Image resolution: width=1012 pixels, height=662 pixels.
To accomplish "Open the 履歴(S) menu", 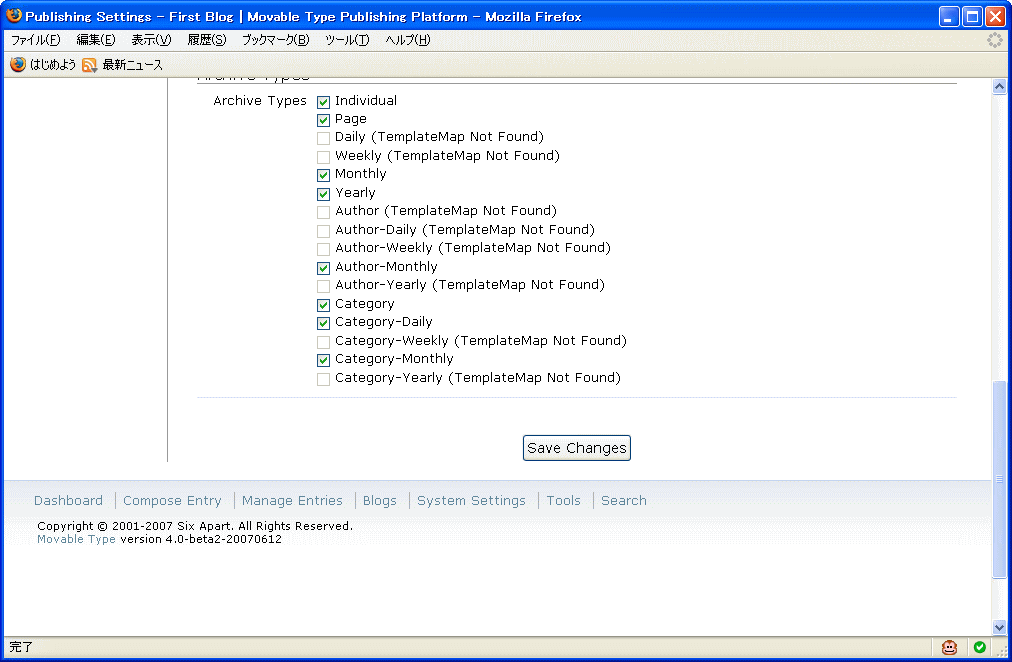I will pyautogui.click(x=207, y=40).
